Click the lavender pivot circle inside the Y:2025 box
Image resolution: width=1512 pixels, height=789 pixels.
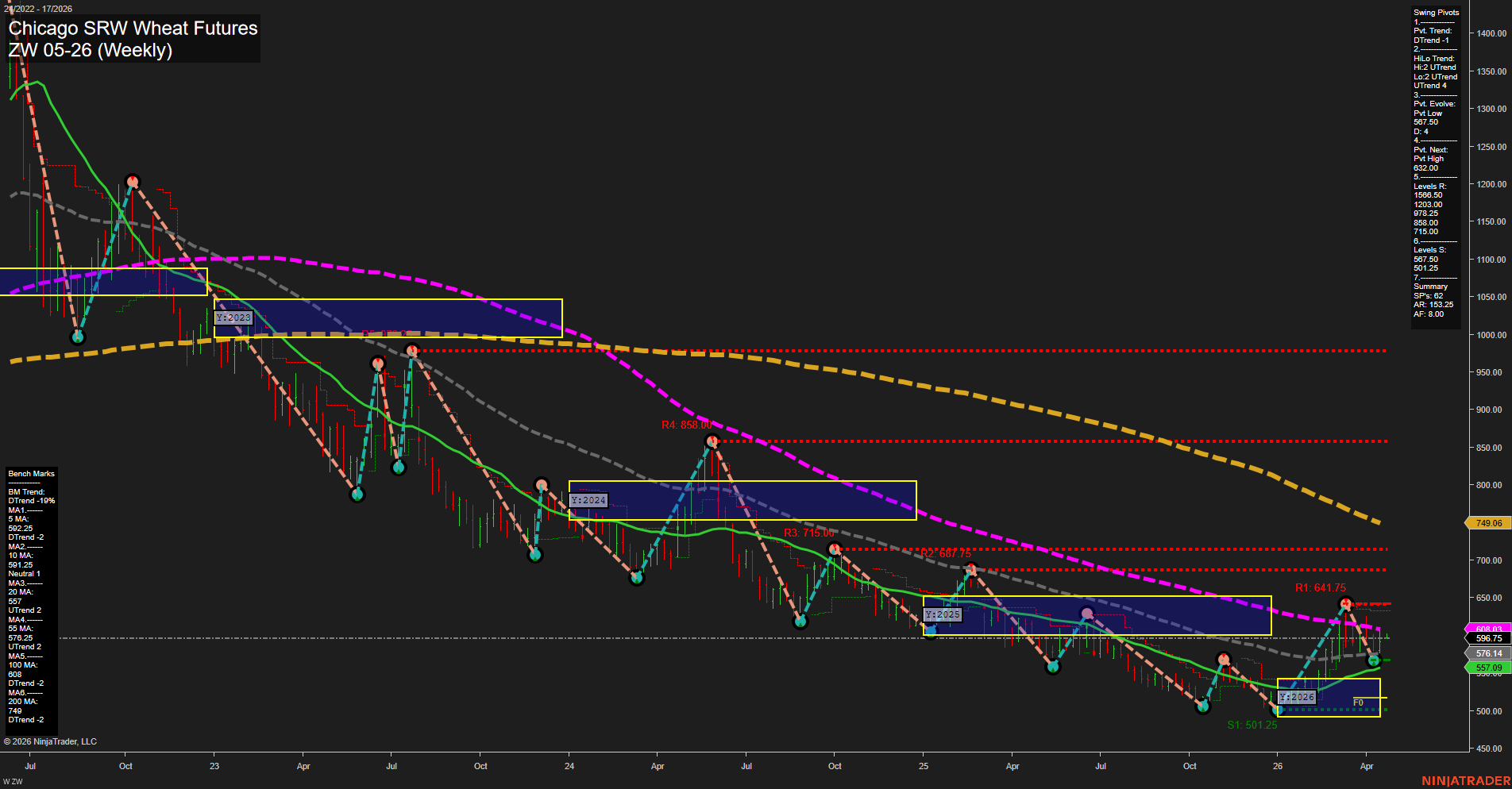(x=1086, y=614)
